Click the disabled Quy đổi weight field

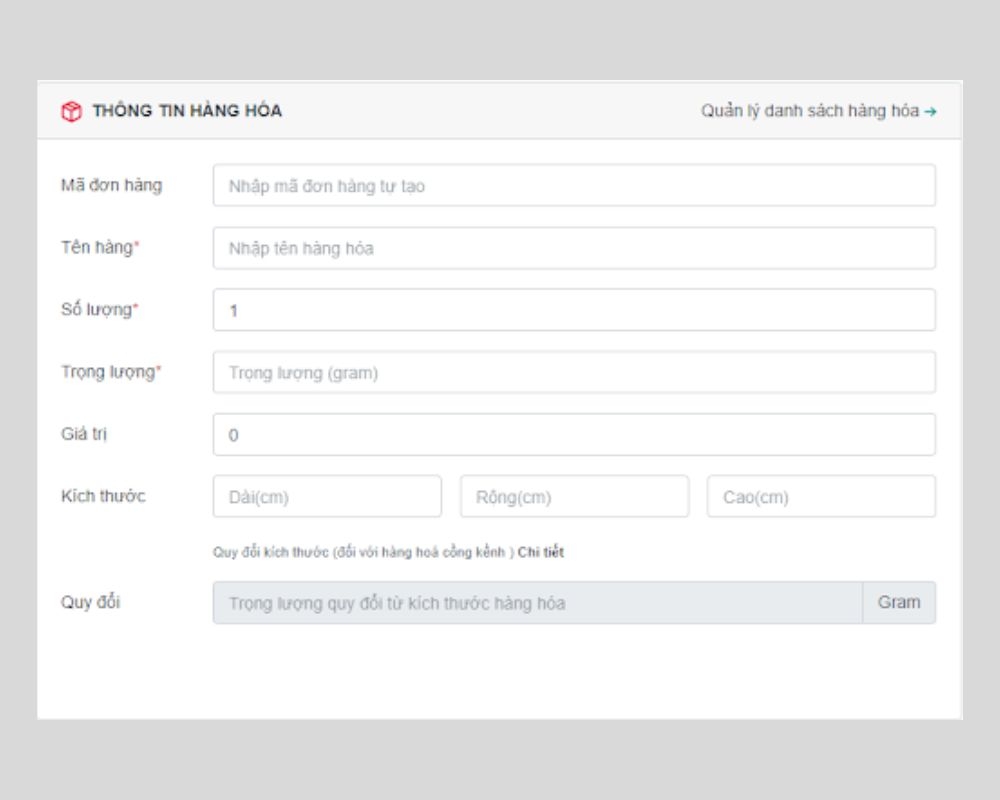[x=538, y=603]
